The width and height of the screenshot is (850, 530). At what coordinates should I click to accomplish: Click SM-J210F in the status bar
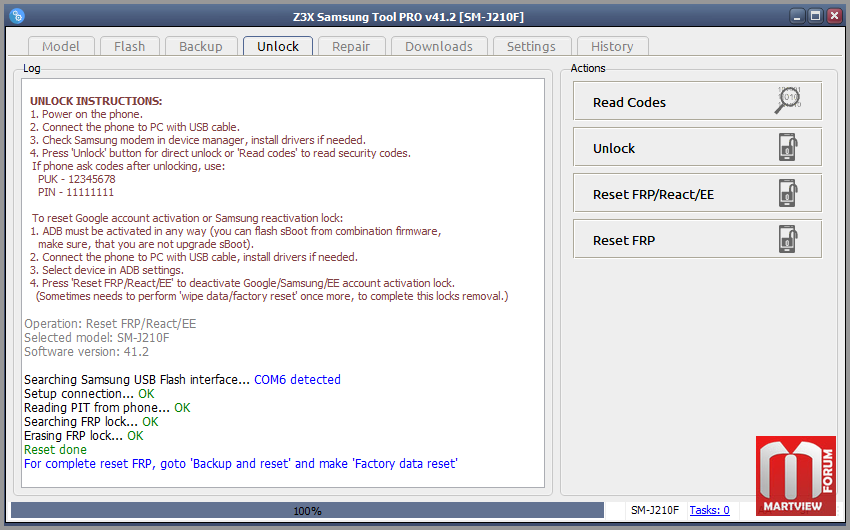pos(655,510)
